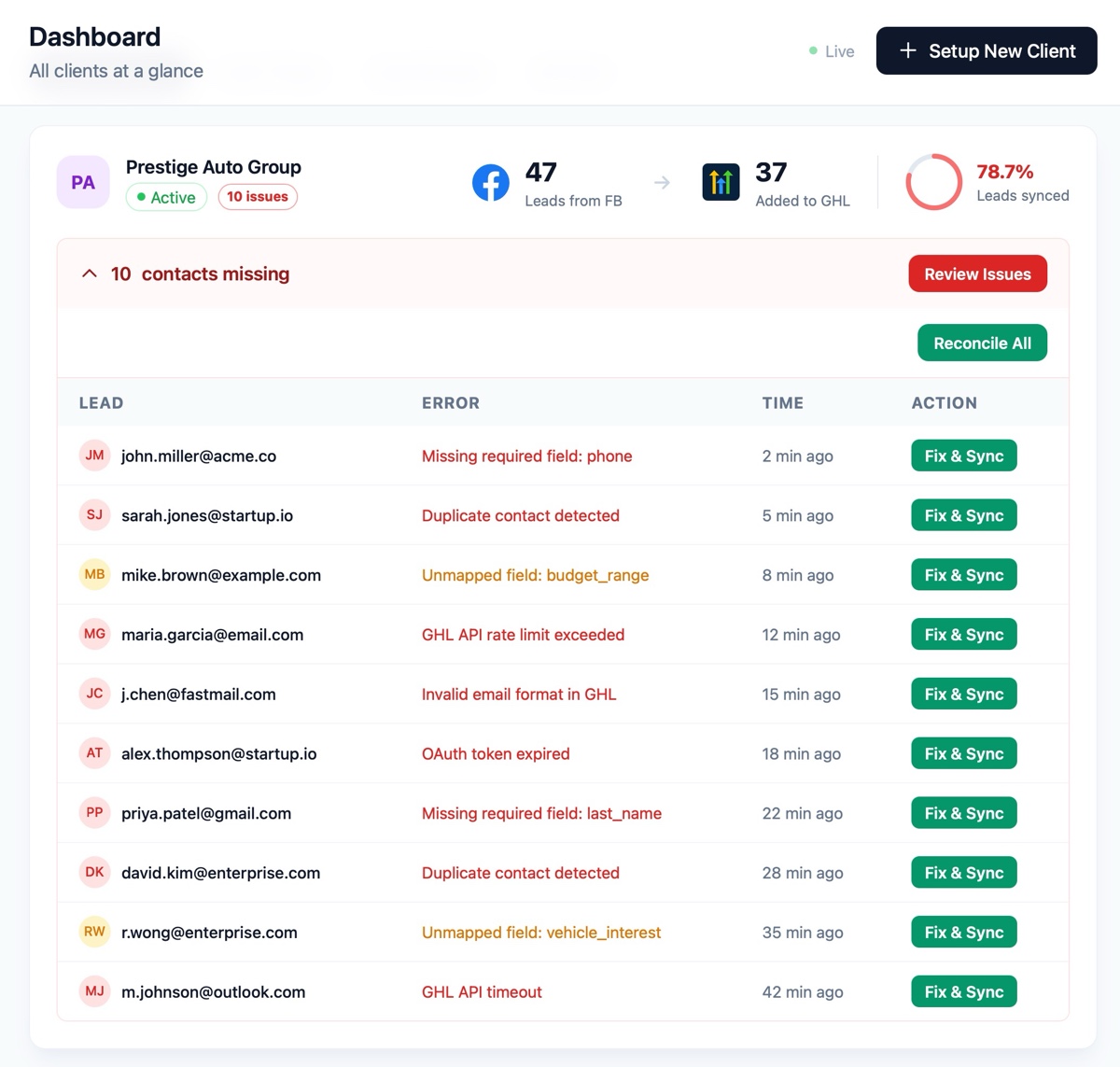Image resolution: width=1120 pixels, height=1067 pixels.
Task: Click the MB avatar for mike.brown
Action: point(94,574)
